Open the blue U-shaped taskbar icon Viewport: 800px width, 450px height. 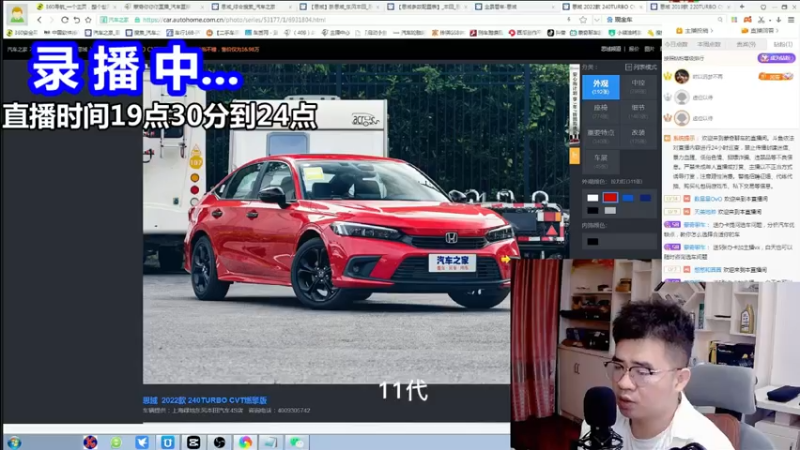[x=167, y=442]
